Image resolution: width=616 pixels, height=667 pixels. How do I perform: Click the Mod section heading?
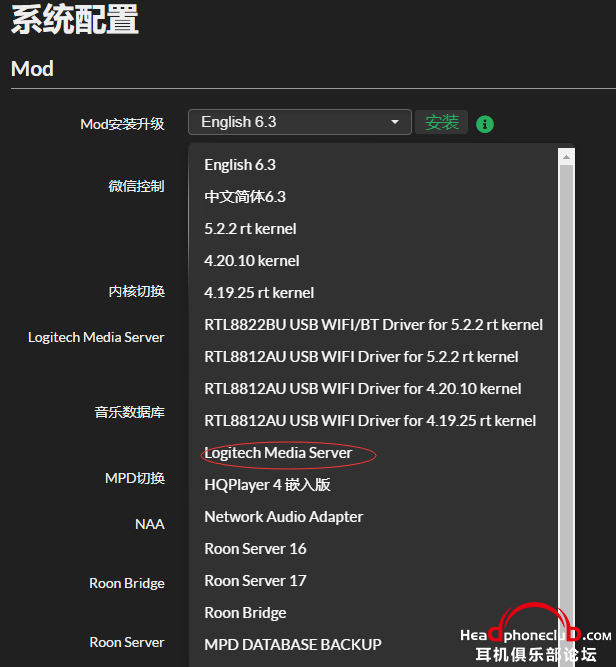coord(32,68)
